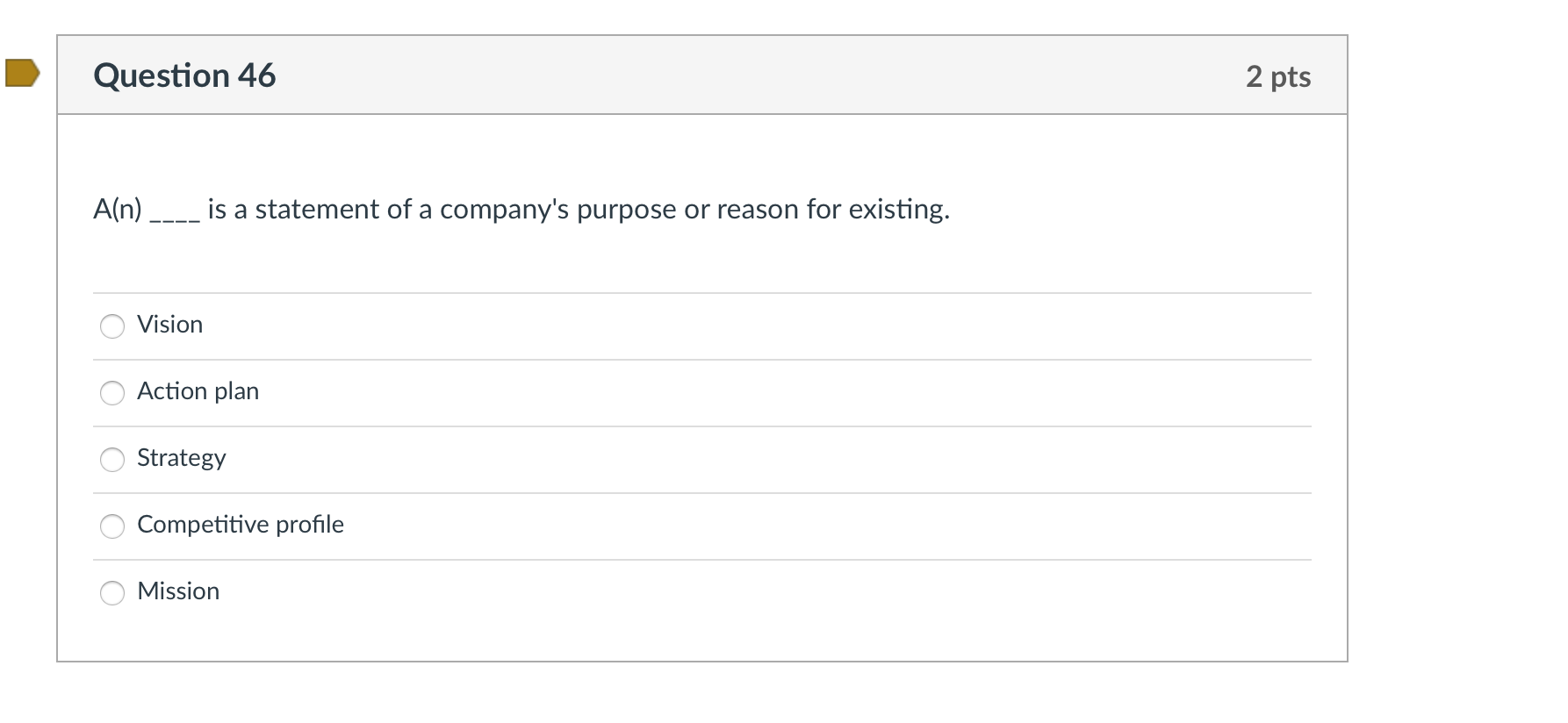Click the 2 pts points label
The width and height of the screenshot is (1568, 723).
point(1277,76)
